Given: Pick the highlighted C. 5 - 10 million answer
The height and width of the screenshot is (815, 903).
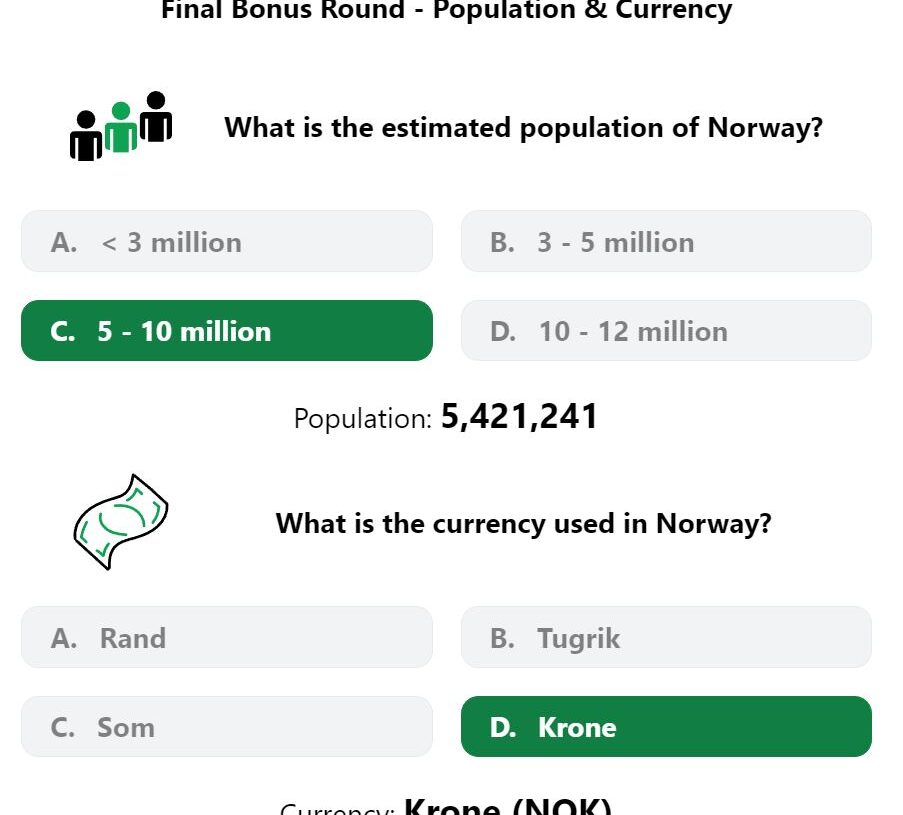Looking at the screenshot, I should 227,331.
